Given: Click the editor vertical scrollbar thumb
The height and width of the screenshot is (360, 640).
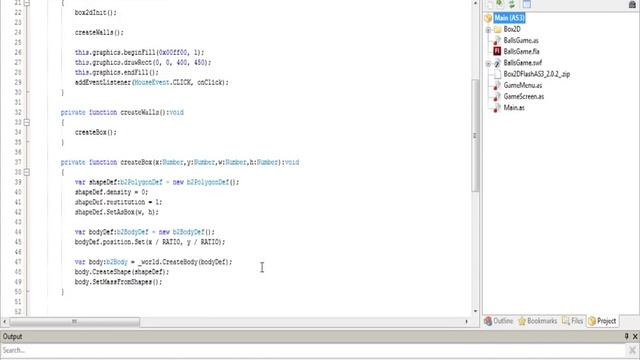Looking at the screenshot, I should (475, 136).
